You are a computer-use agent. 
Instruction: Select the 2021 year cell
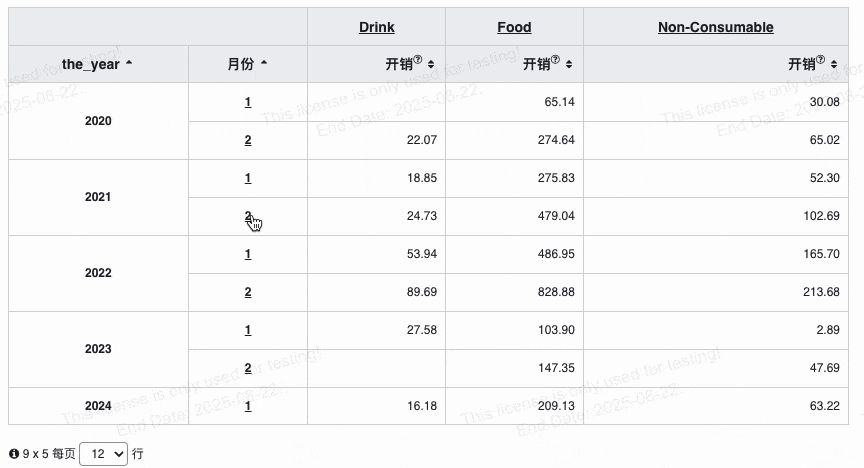(x=98, y=197)
